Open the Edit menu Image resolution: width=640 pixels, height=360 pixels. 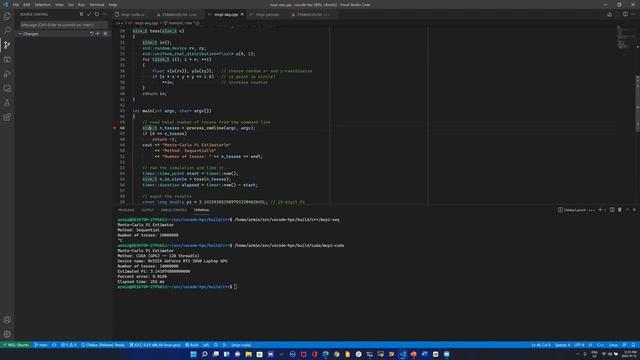(27, 4)
